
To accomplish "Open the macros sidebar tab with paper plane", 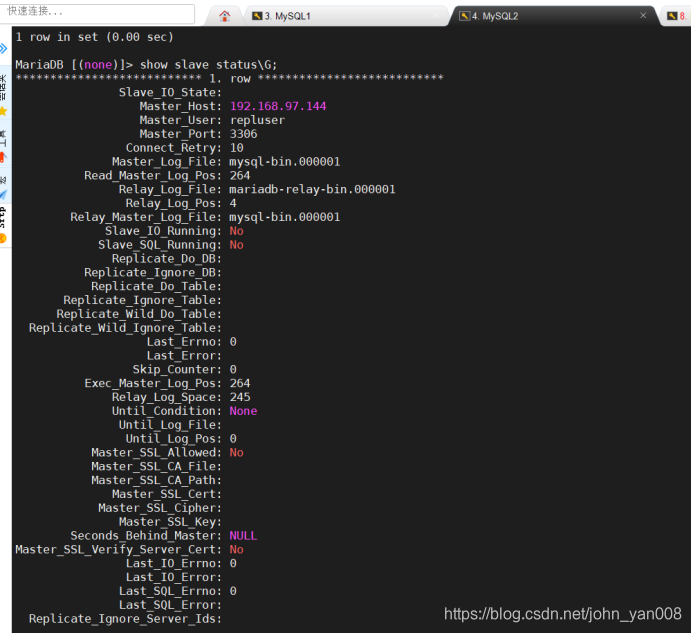I will tap(4, 187).
